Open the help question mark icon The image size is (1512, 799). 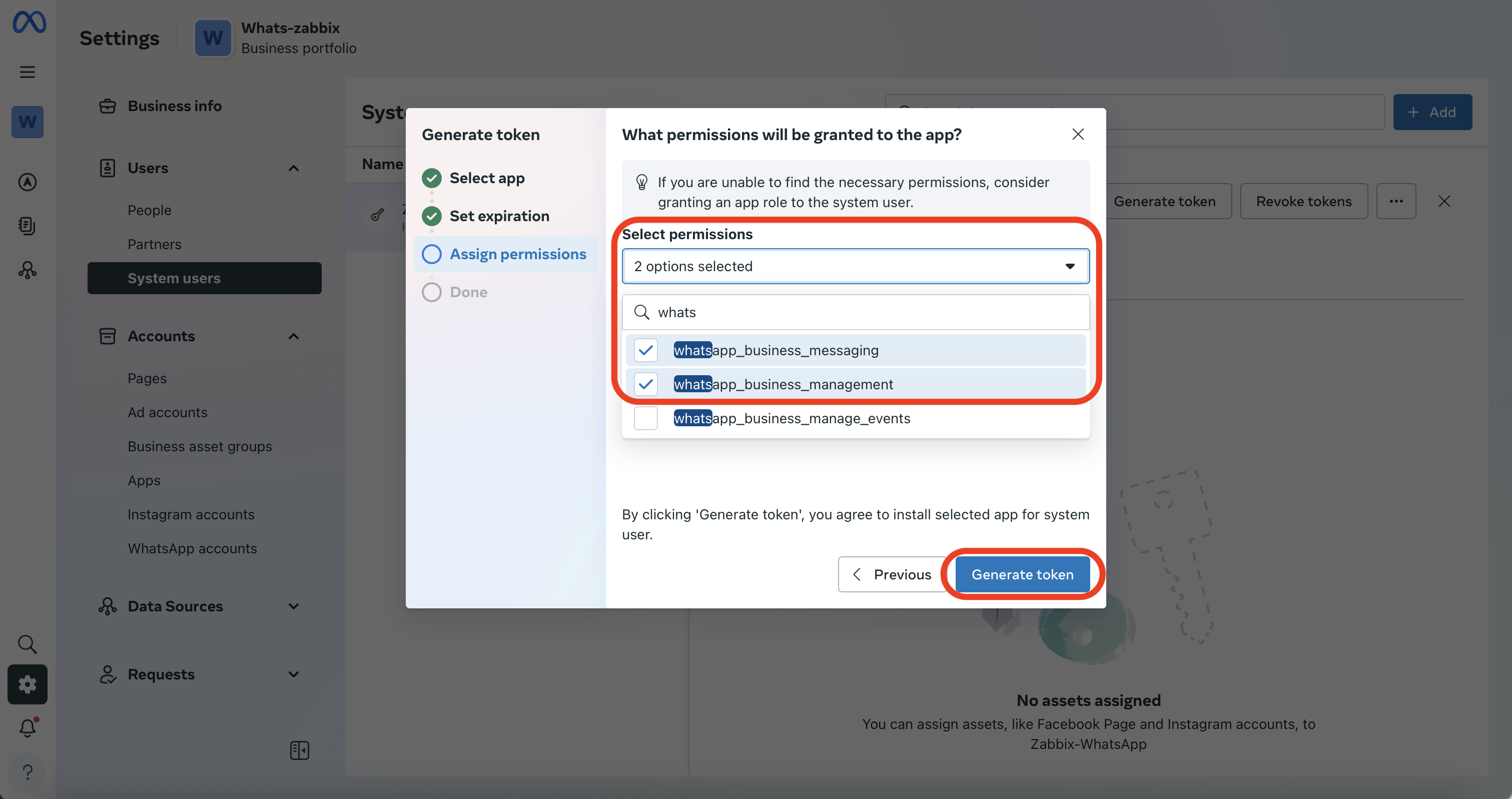28,772
